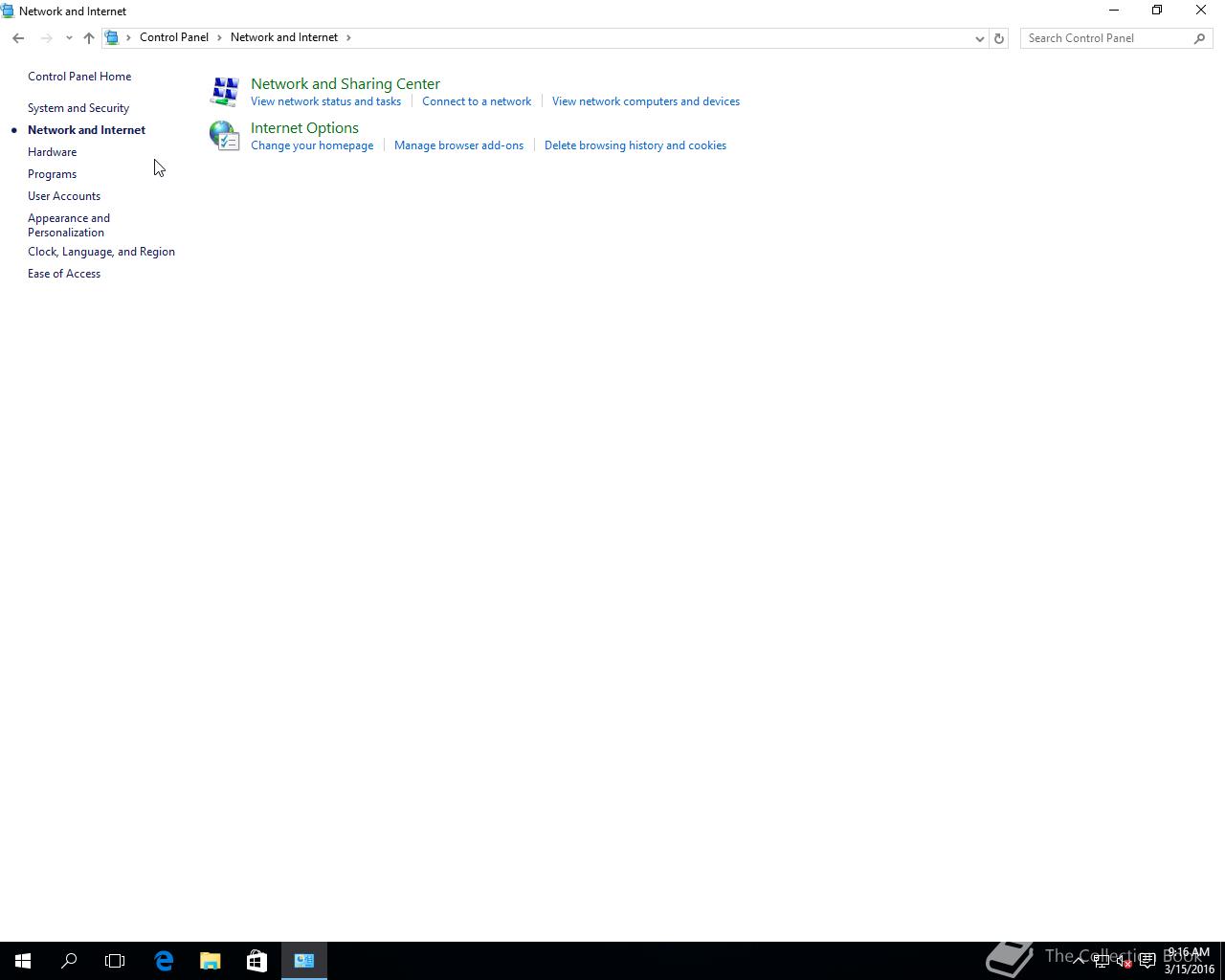The width and height of the screenshot is (1225, 980).
Task: Launch Microsoft Edge from taskbar
Action: 164,961
